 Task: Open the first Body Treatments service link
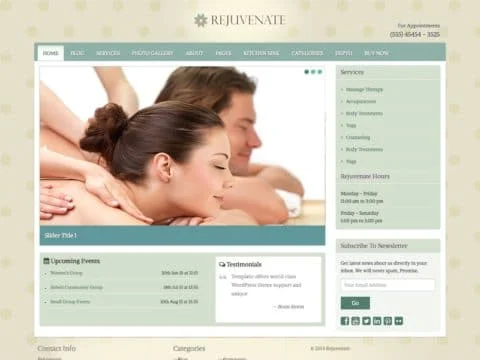364,113
